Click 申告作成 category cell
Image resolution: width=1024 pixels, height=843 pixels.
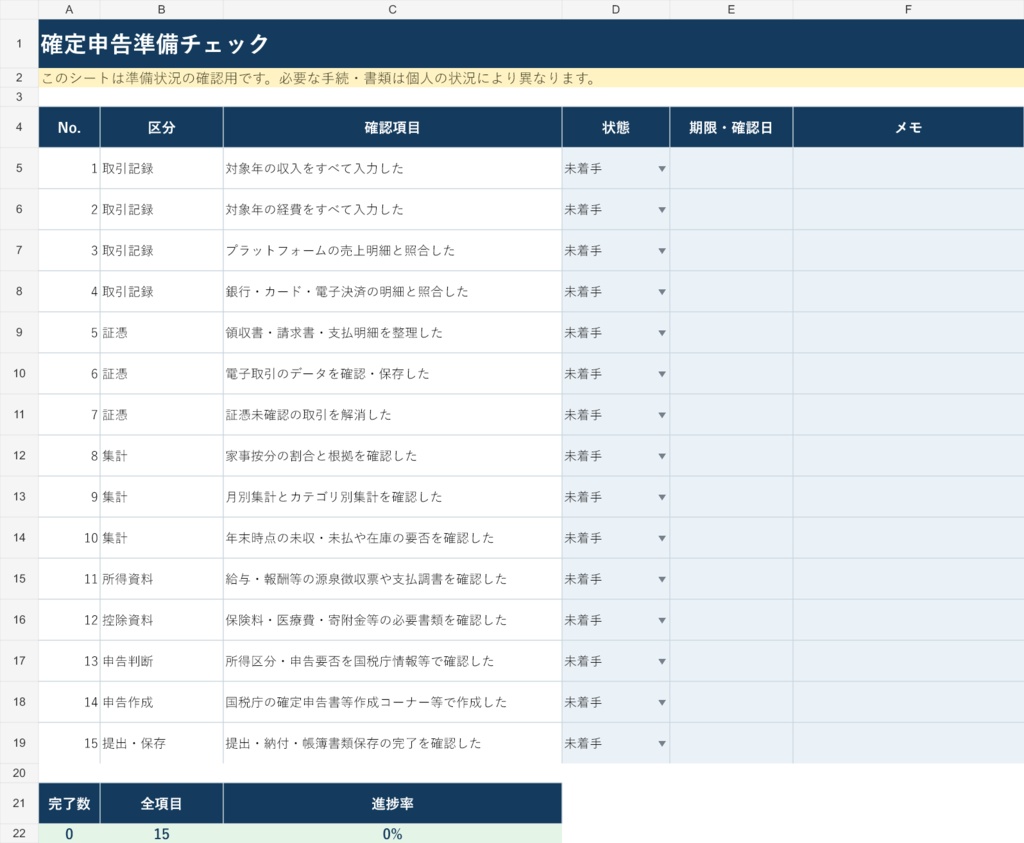pyautogui.click(x=161, y=702)
